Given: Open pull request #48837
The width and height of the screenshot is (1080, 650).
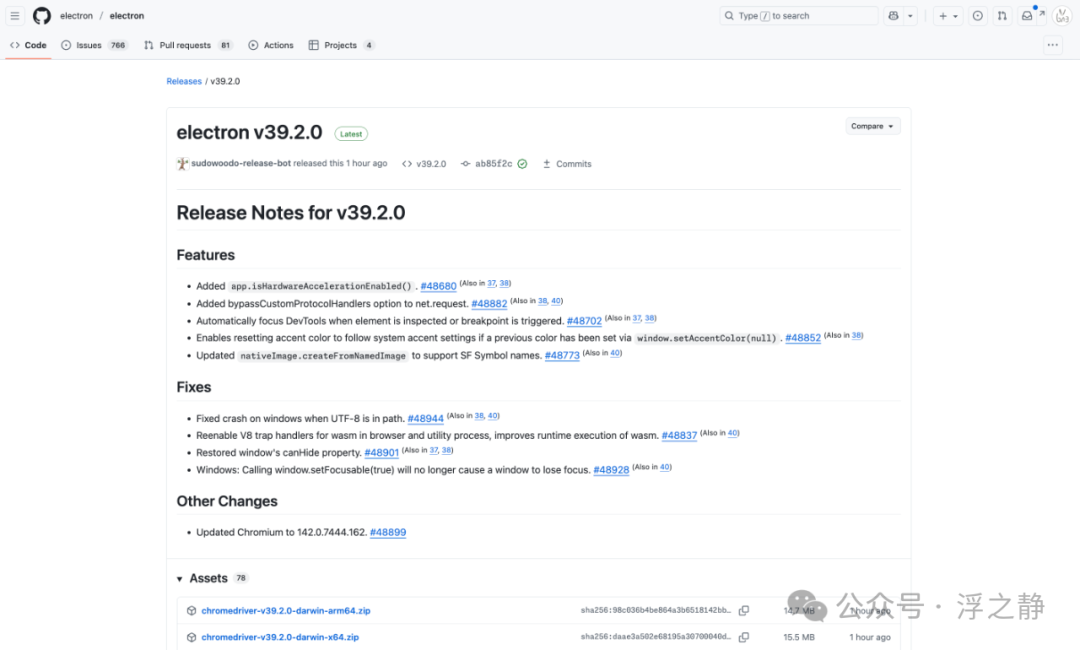Looking at the screenshot, I should tap(679, 436).
